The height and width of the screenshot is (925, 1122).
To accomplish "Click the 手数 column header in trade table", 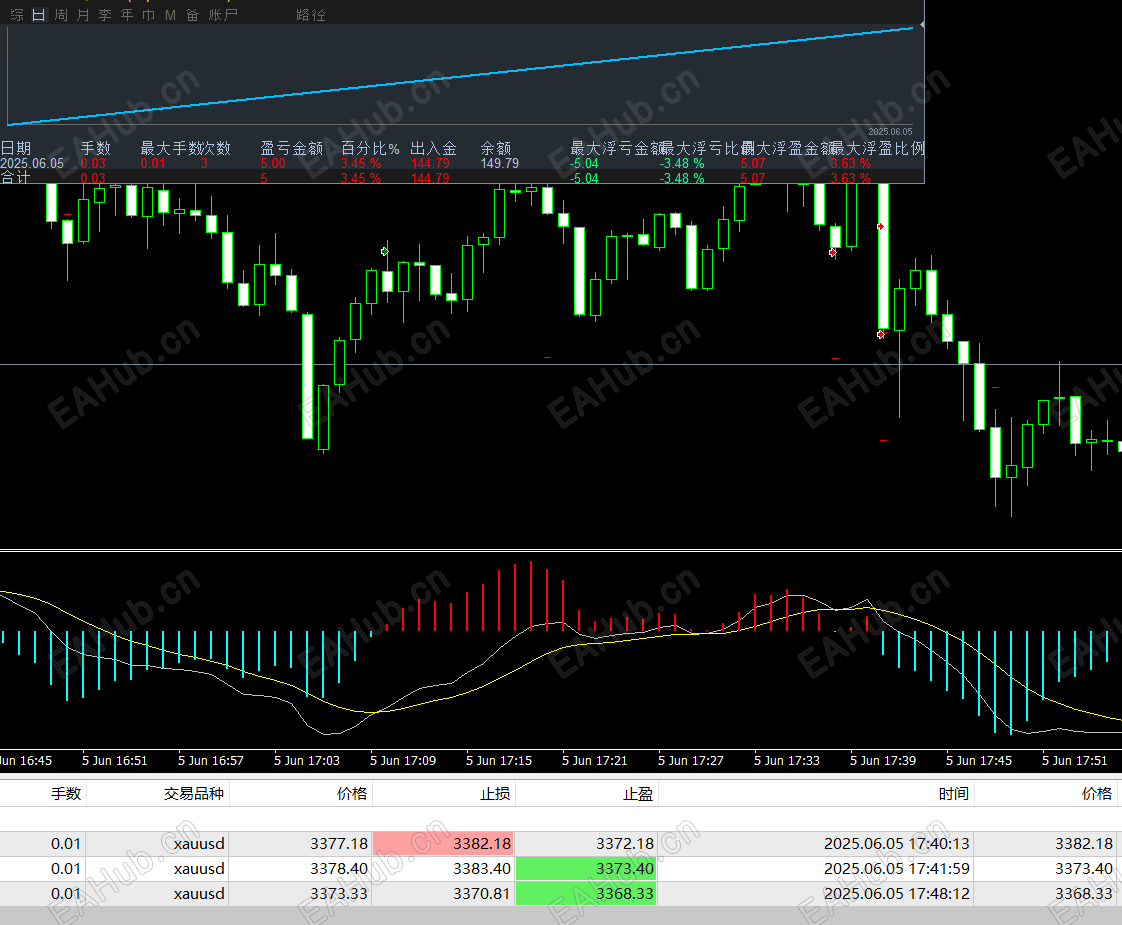I will coord(66,793).
